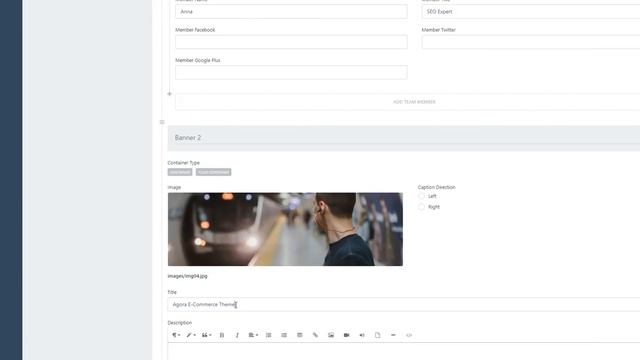Click the ADD TEAM MEMBER button
The width and height of the screenshot is (640, 360).
408,102
